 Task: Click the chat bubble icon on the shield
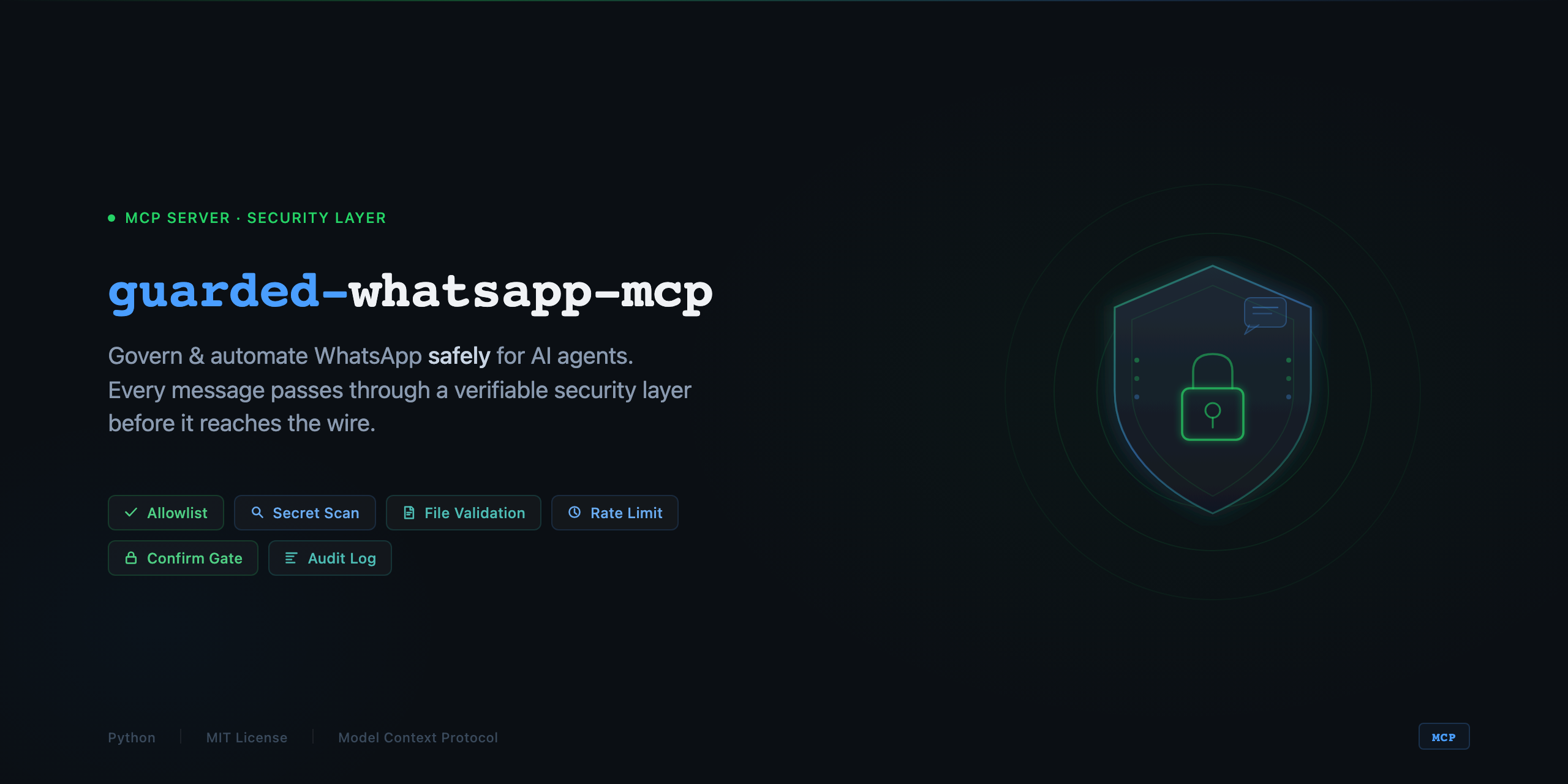click(x=1264, y=315)
